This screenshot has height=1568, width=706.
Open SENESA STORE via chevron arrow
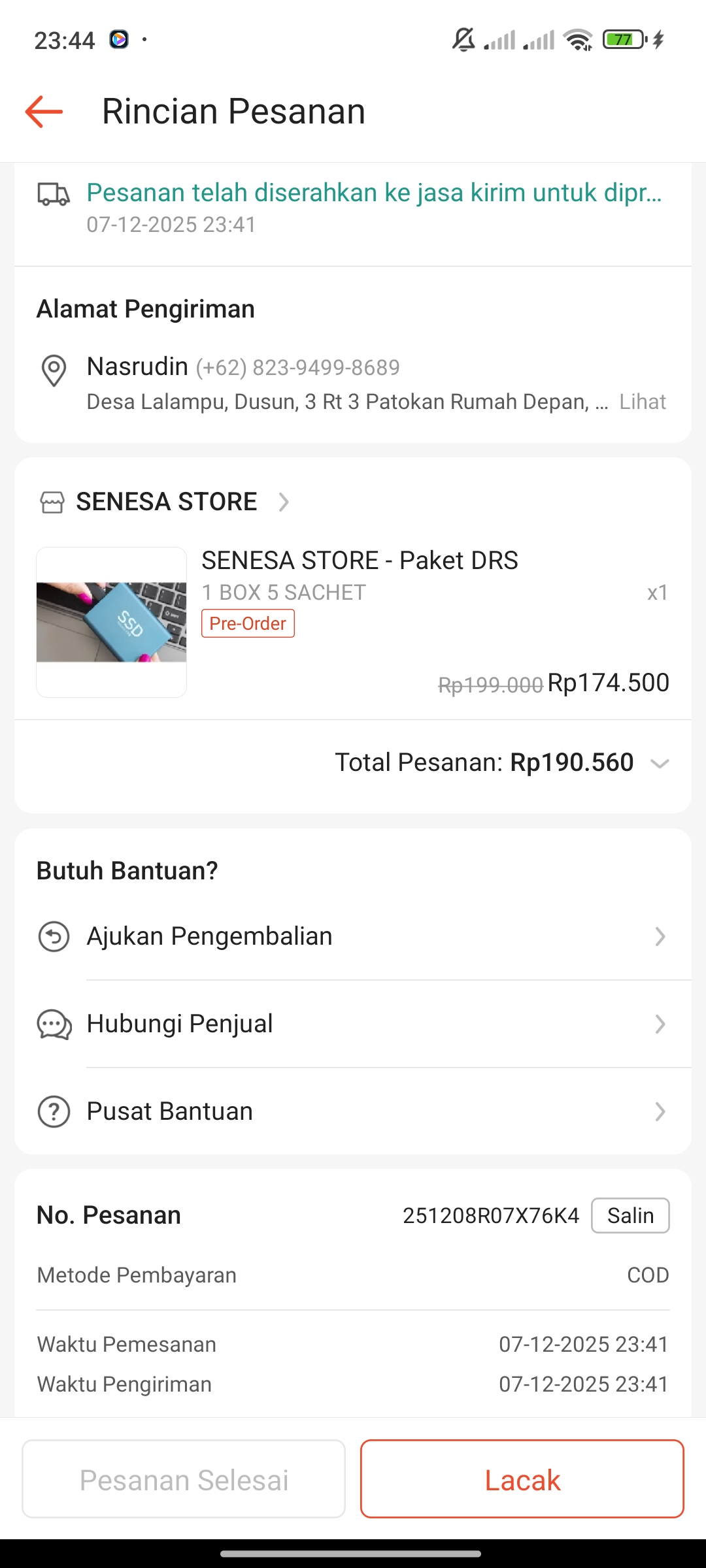coord(284,502)
